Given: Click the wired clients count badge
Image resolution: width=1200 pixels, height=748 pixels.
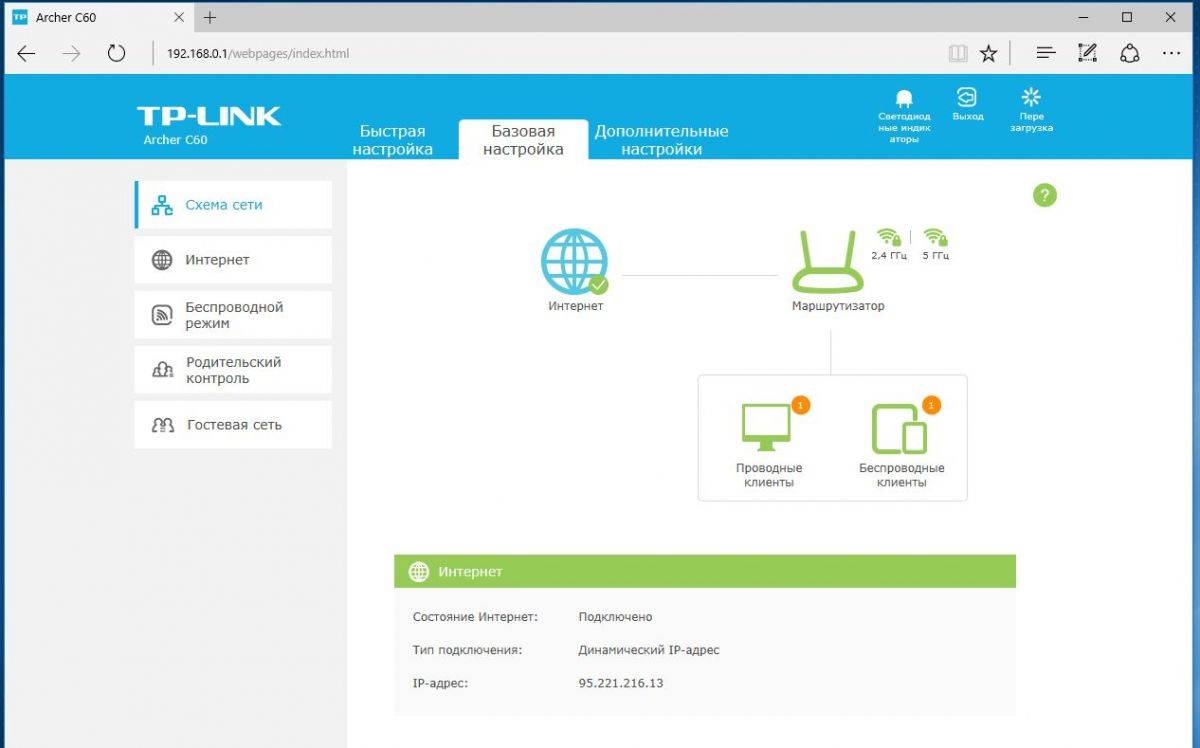Looking at the screenshot, I should (x=801, y=405).
